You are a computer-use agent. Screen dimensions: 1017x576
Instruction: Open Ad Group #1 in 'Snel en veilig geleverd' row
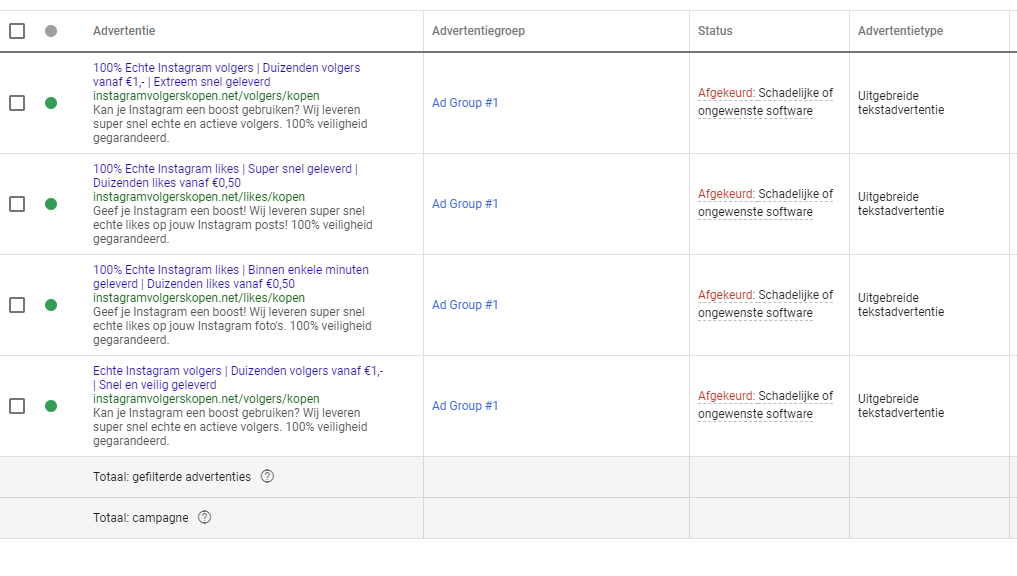click(465, 405)
